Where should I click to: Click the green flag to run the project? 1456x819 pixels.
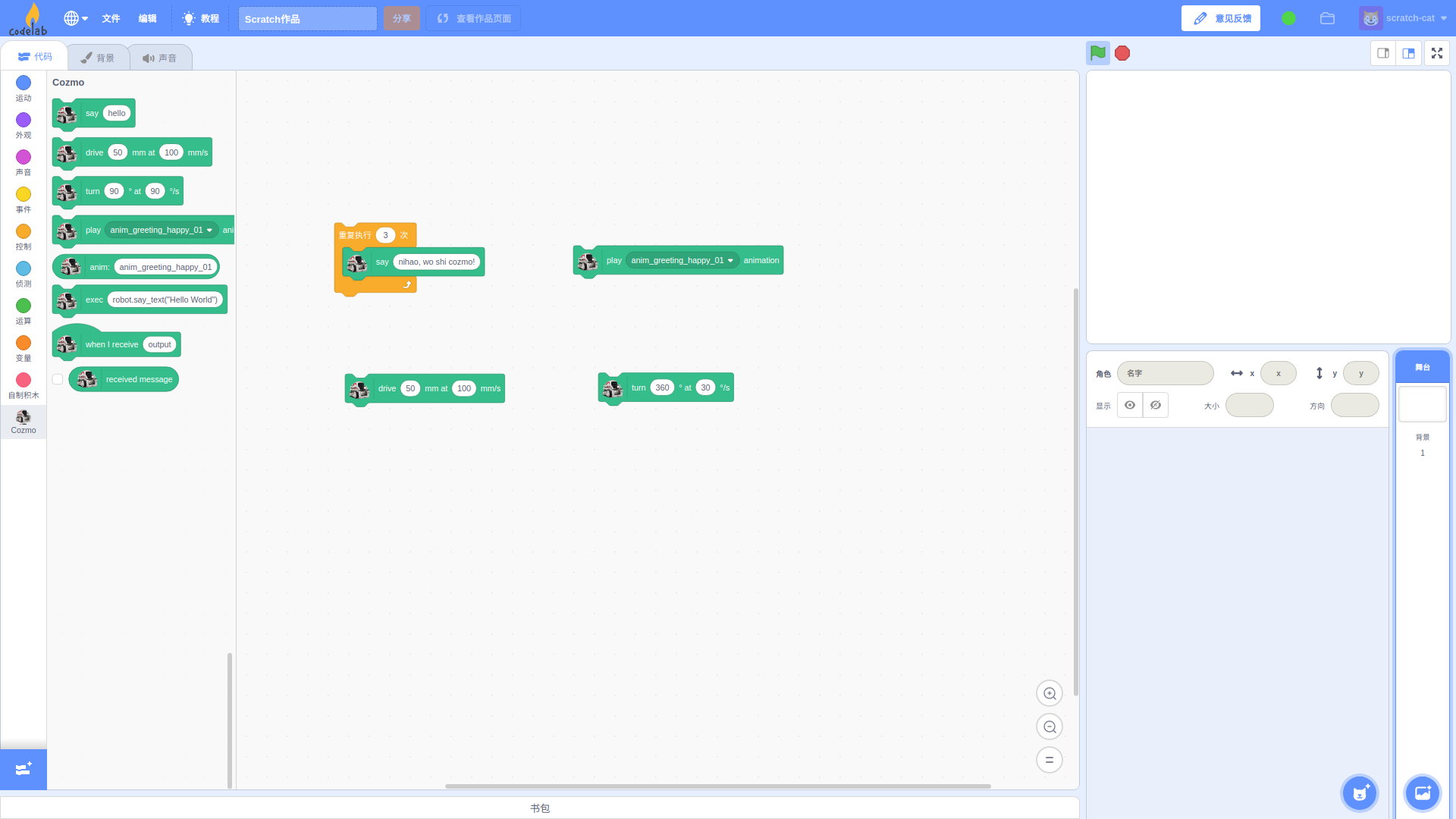(x=1097, y=53)
